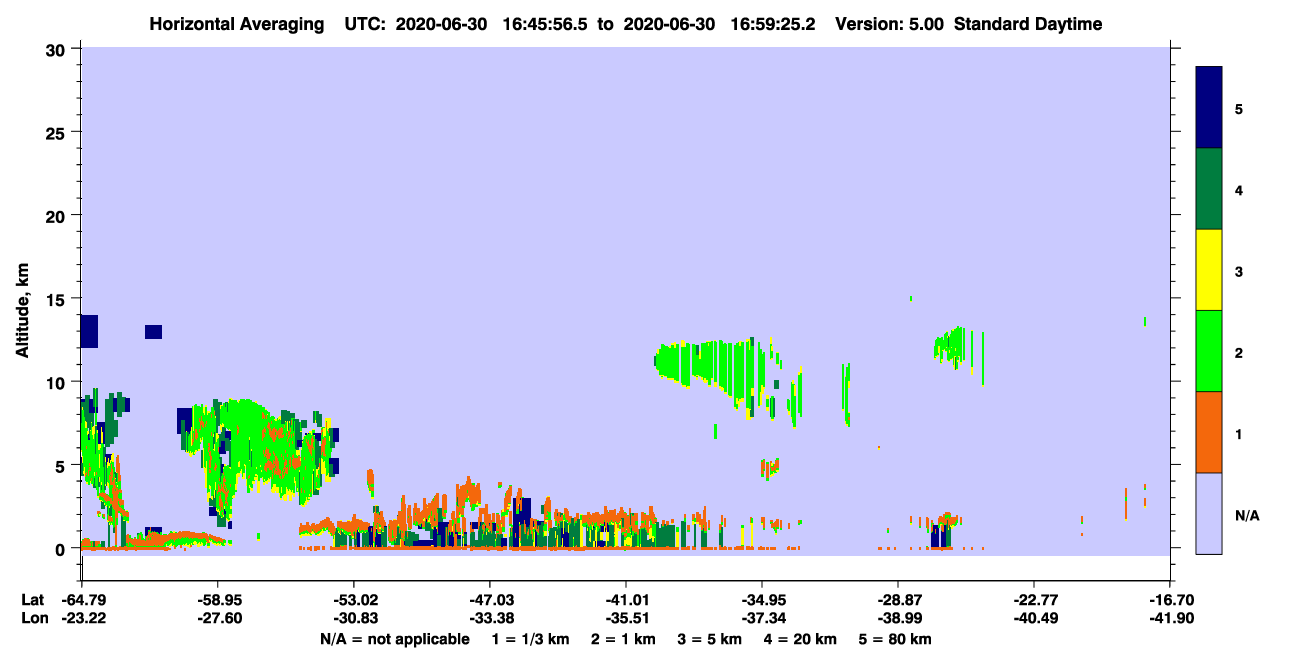The height and width of the screenshot is (667, 1300).
Task: Click the longitude value -27.60
Action: click(x=218, y=618)
